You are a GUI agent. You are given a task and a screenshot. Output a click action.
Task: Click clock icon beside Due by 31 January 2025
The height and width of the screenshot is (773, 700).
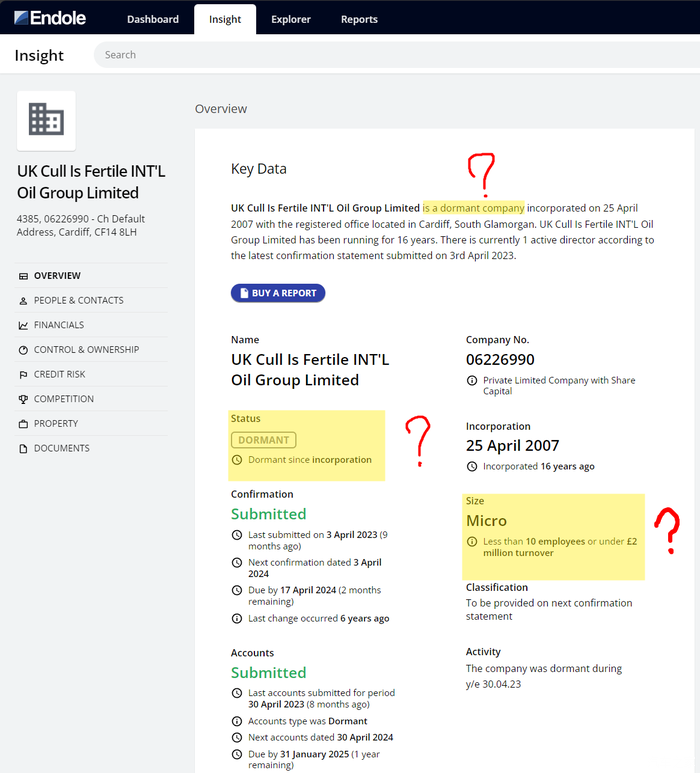point(237,754)
